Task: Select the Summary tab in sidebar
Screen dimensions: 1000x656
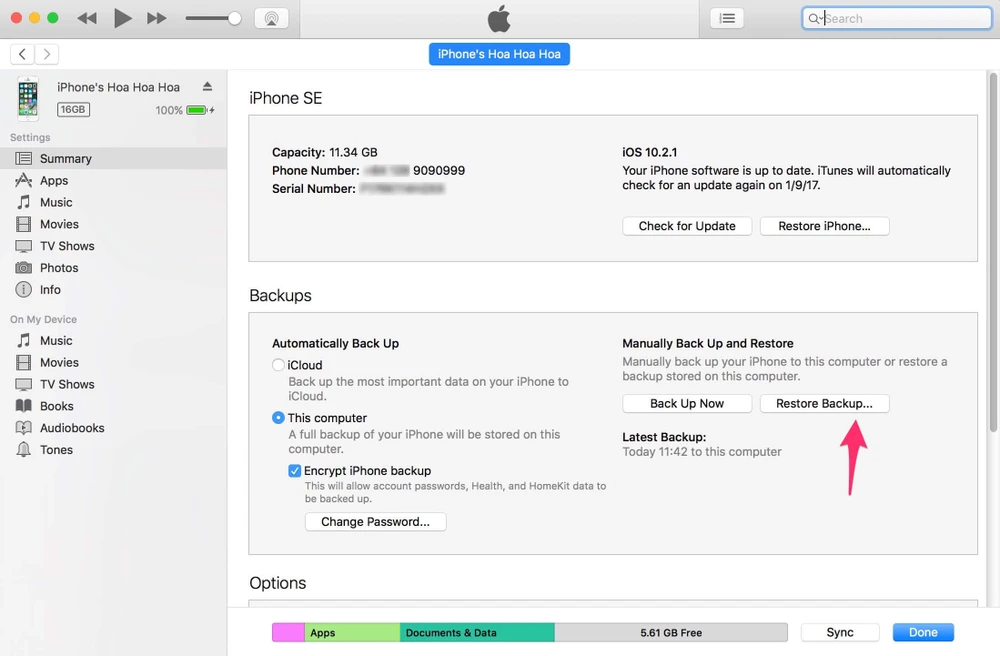Action: [x=66, y=159]
